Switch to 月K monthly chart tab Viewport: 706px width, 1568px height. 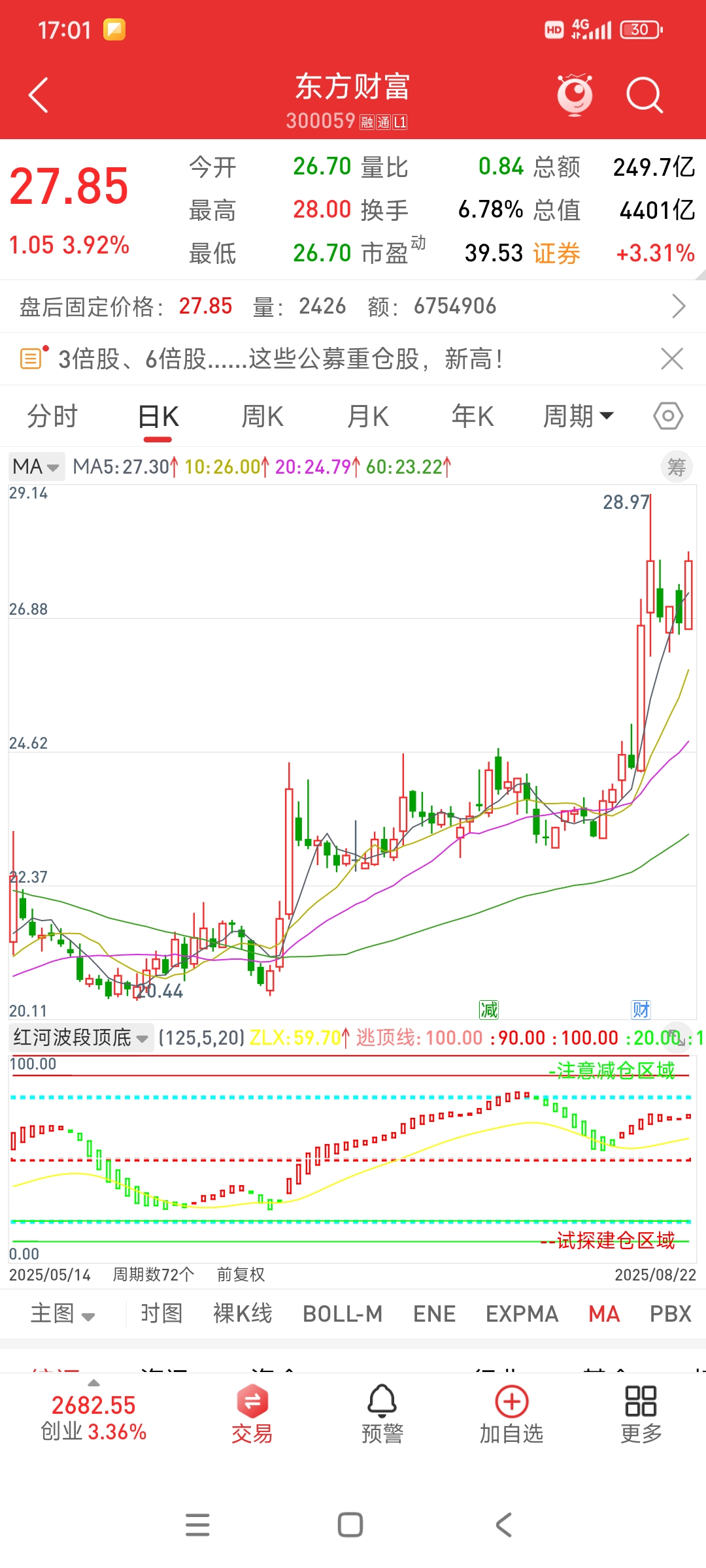pos(367,416)
